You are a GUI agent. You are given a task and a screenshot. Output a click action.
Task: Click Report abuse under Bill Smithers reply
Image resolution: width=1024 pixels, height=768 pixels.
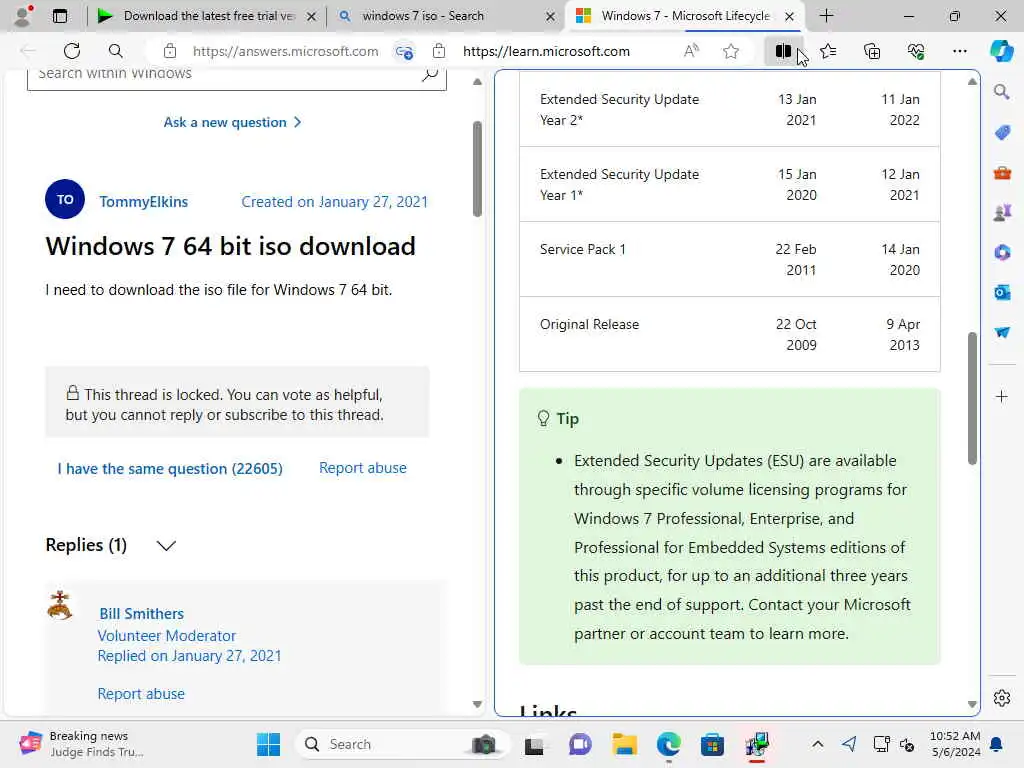click(x=141, y=694)
